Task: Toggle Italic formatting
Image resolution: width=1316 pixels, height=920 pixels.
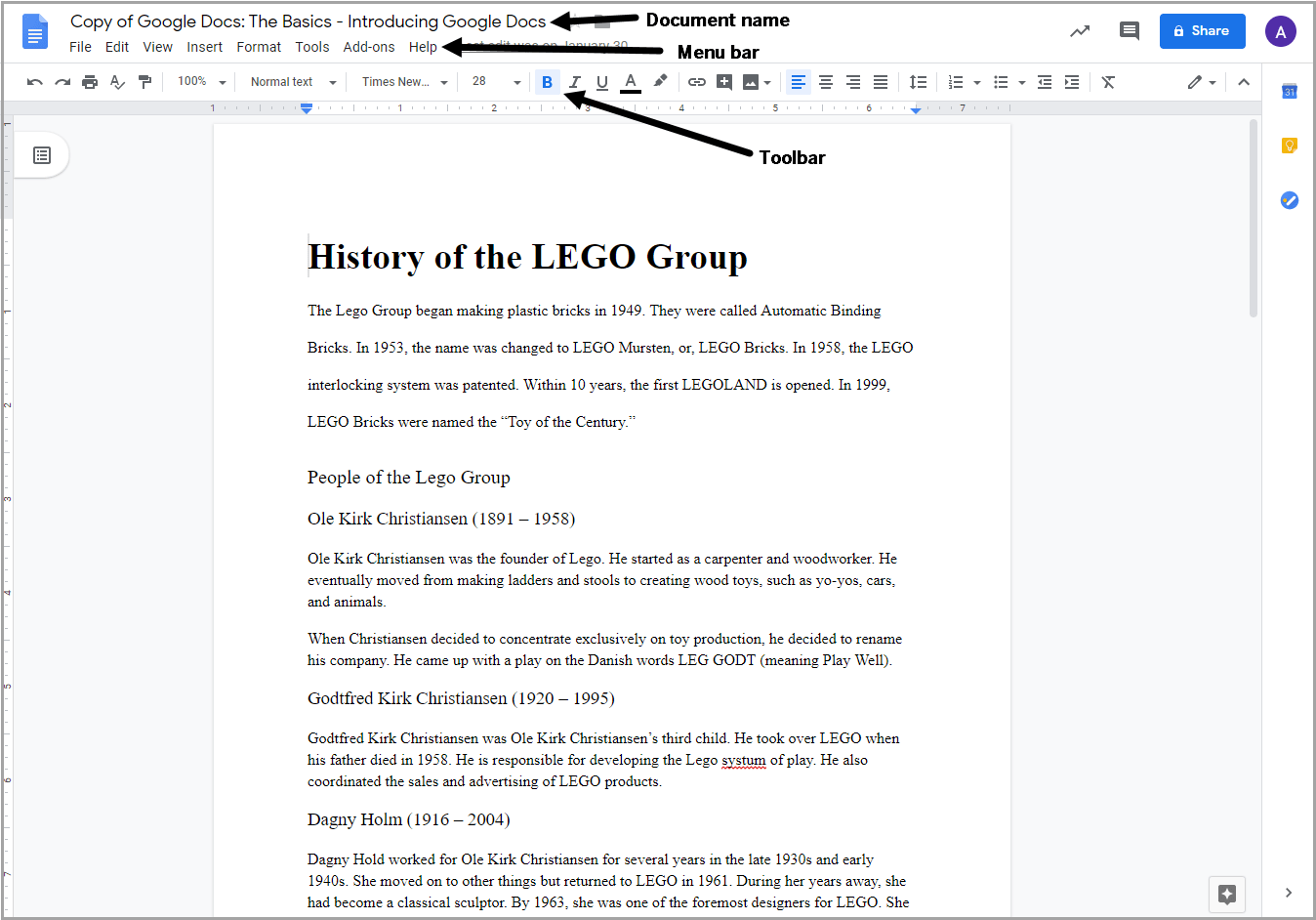Action: pyautogui.click(x=575, y=82)
